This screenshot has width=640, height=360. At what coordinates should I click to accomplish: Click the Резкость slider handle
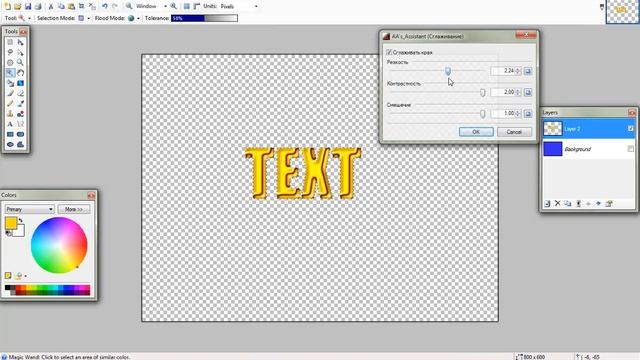tap(448, 71)
